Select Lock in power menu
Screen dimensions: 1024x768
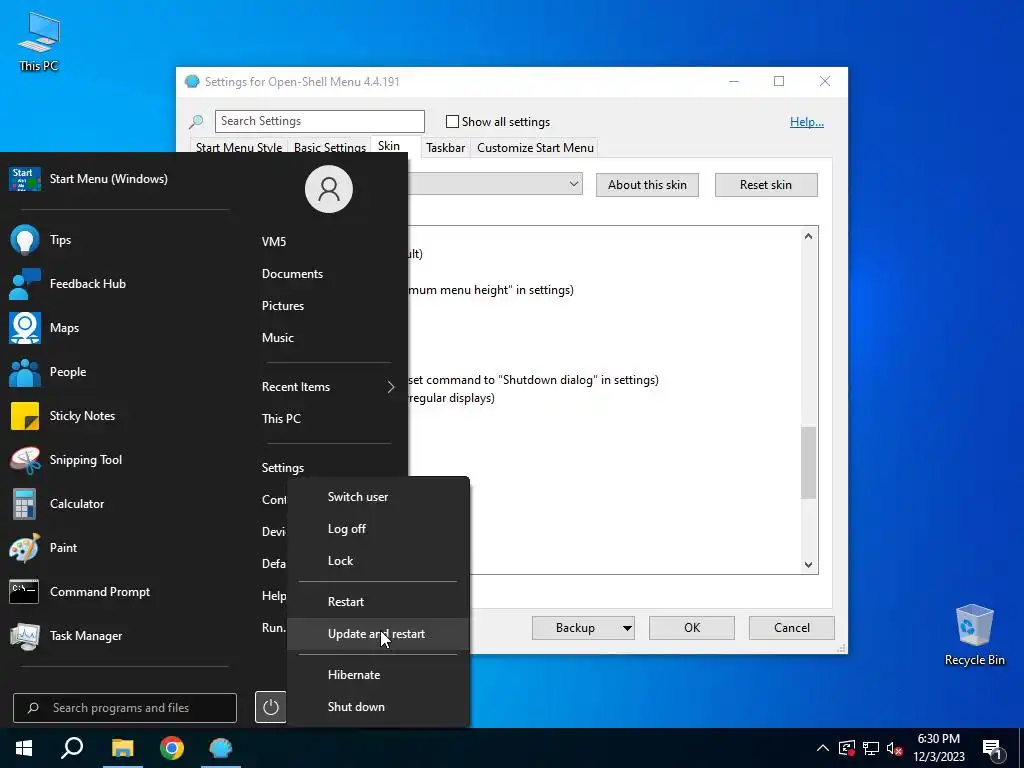coord(377,561)
